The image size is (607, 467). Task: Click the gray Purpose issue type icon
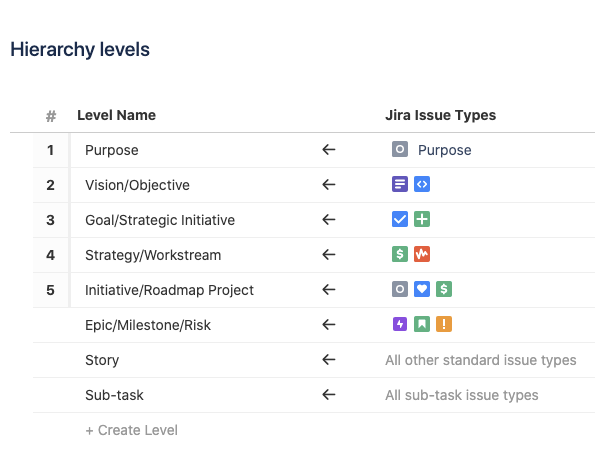tap(400, 150)
